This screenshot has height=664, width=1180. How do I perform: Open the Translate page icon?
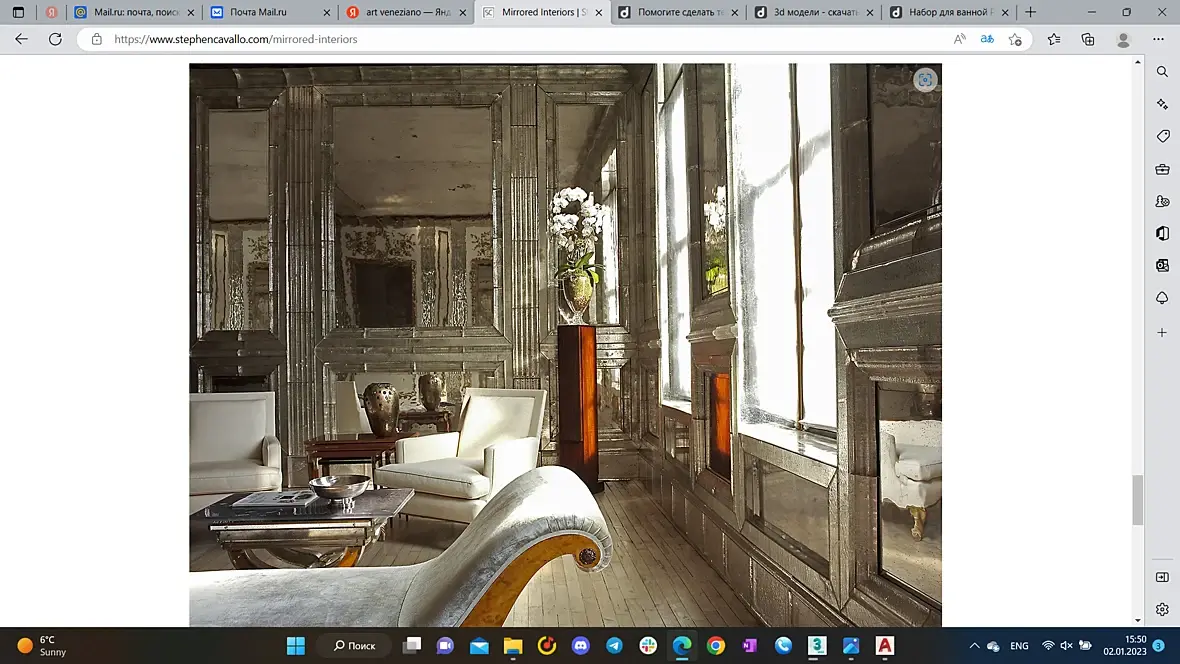click(x=987, y=39)
